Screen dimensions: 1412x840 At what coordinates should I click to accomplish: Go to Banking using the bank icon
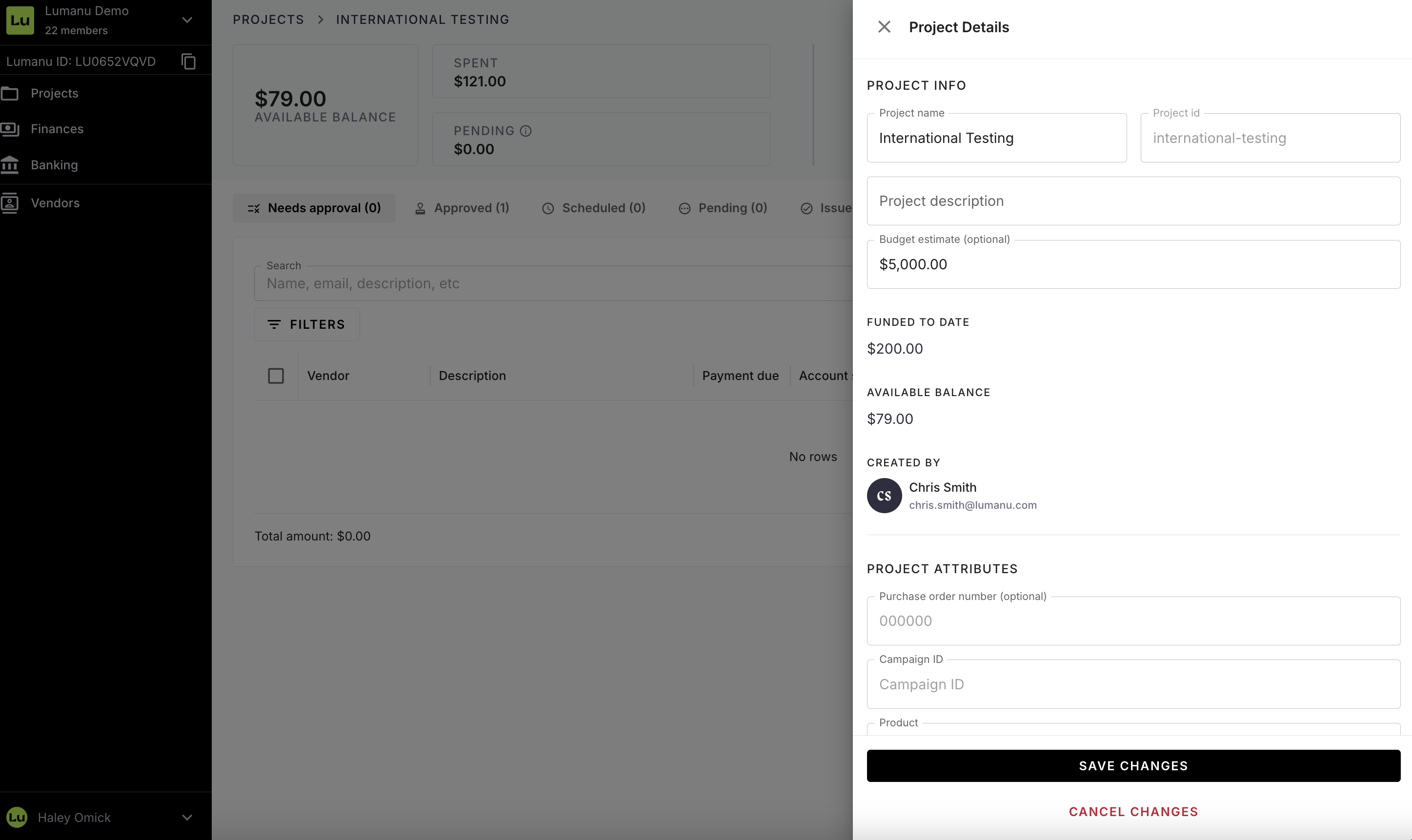pyautogui.click(x=10, y=165)
